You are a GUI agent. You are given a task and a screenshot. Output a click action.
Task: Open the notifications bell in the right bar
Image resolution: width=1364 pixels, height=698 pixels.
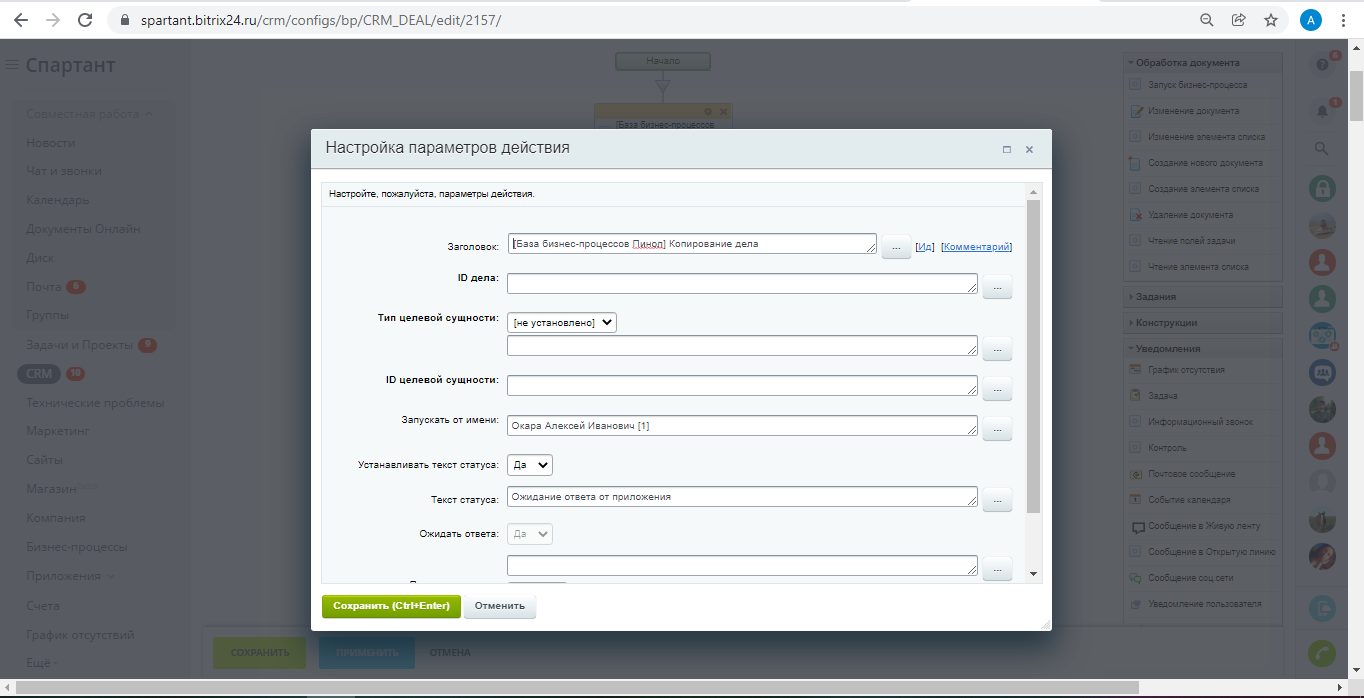click(x=1322, y=111)
